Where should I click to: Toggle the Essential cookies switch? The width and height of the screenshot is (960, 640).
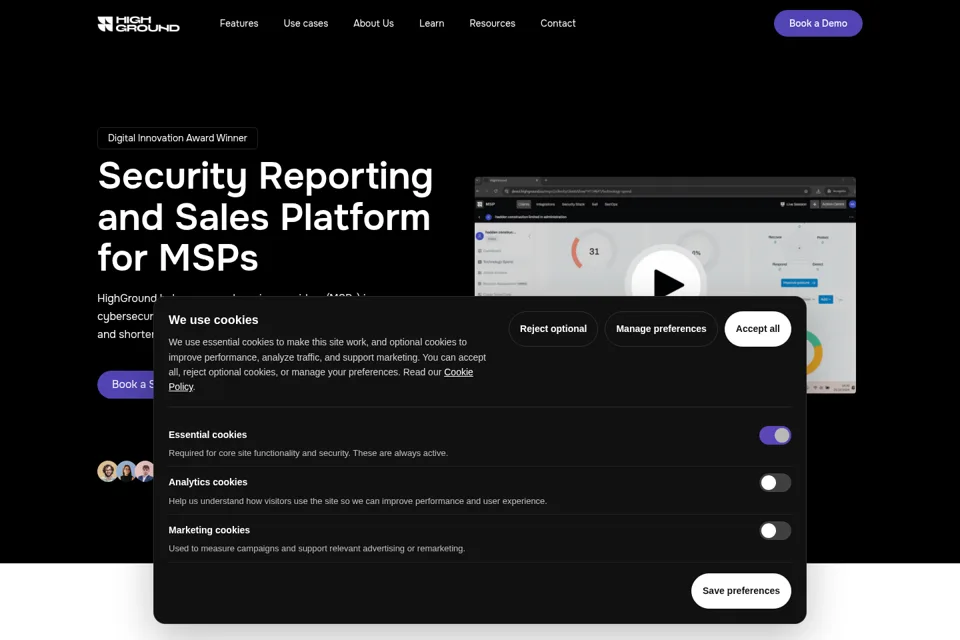775,435
